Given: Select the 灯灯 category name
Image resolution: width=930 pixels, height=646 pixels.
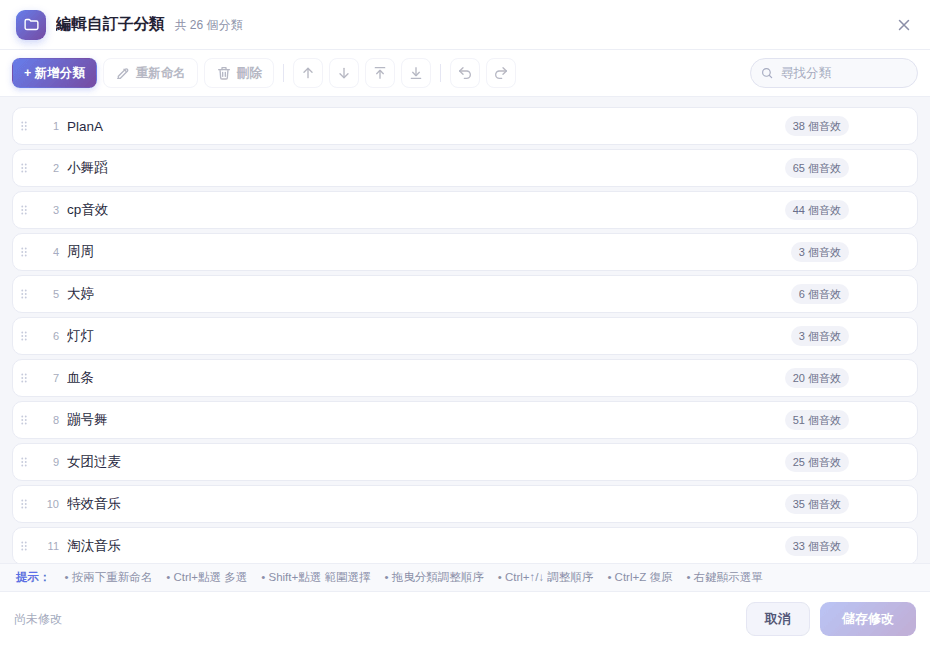Looking at the screenshot, I should coord(80,336).
